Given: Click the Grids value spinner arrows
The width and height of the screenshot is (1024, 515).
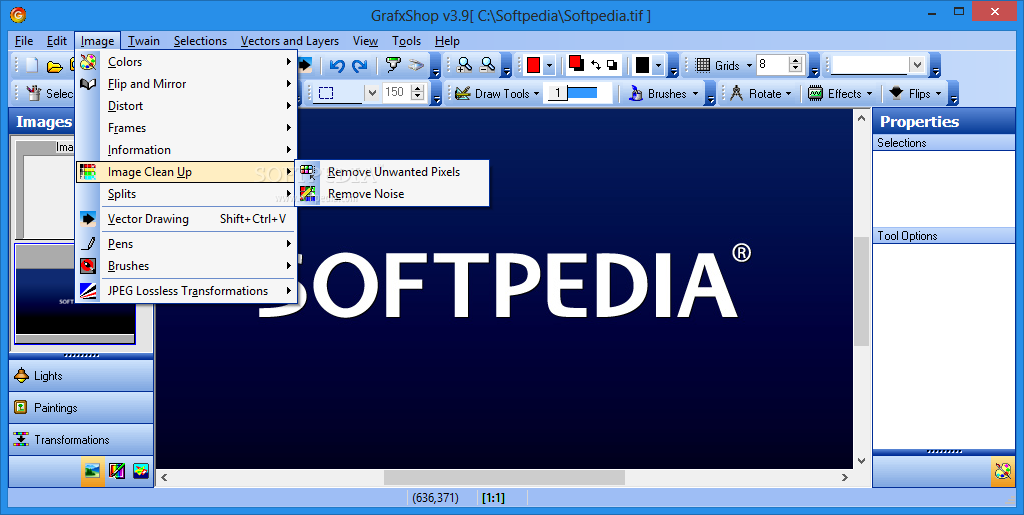Looking at the screenshot, I should [795, 65].
